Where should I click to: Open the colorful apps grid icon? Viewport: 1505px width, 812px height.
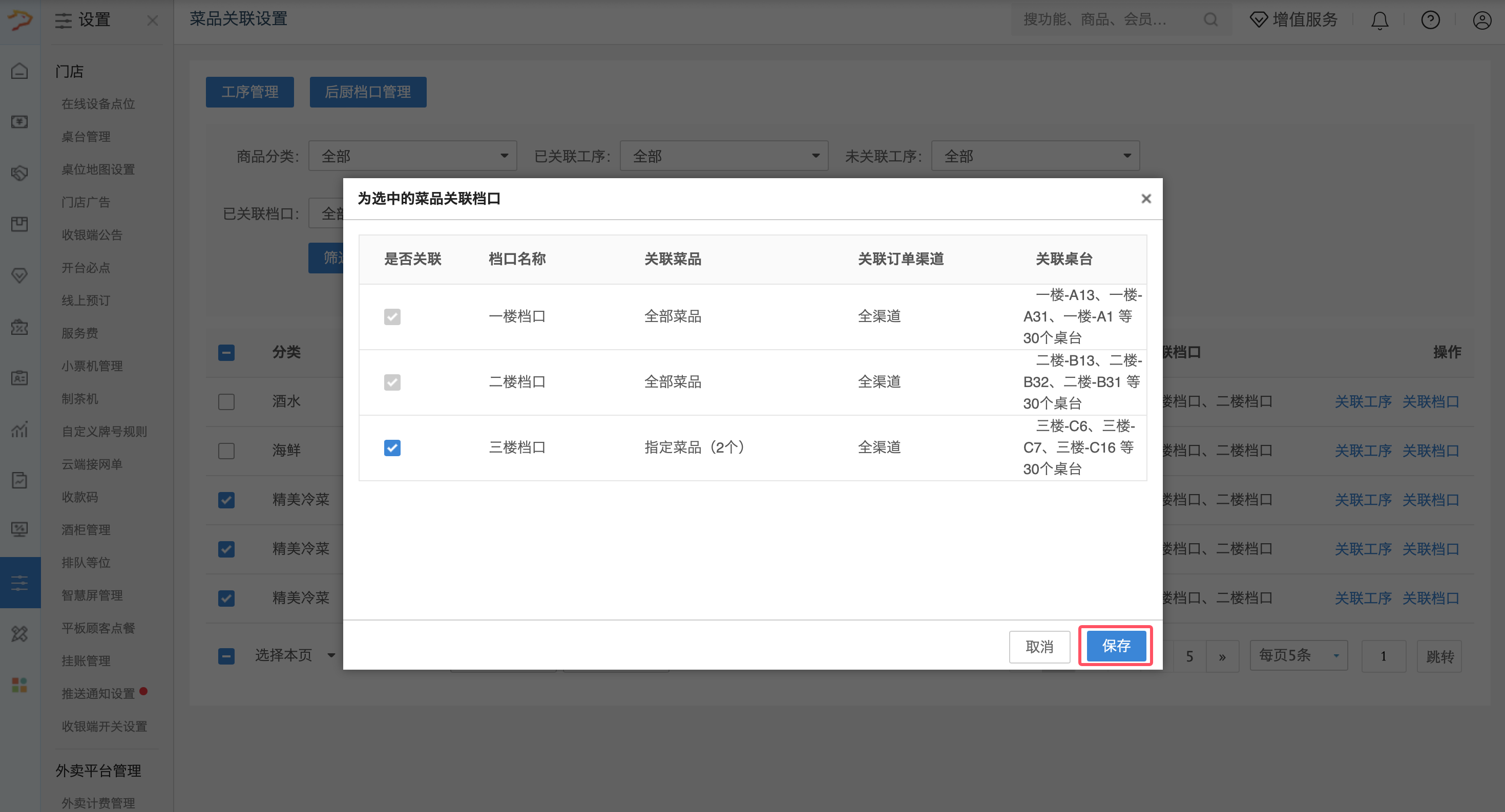pos(20,685)
